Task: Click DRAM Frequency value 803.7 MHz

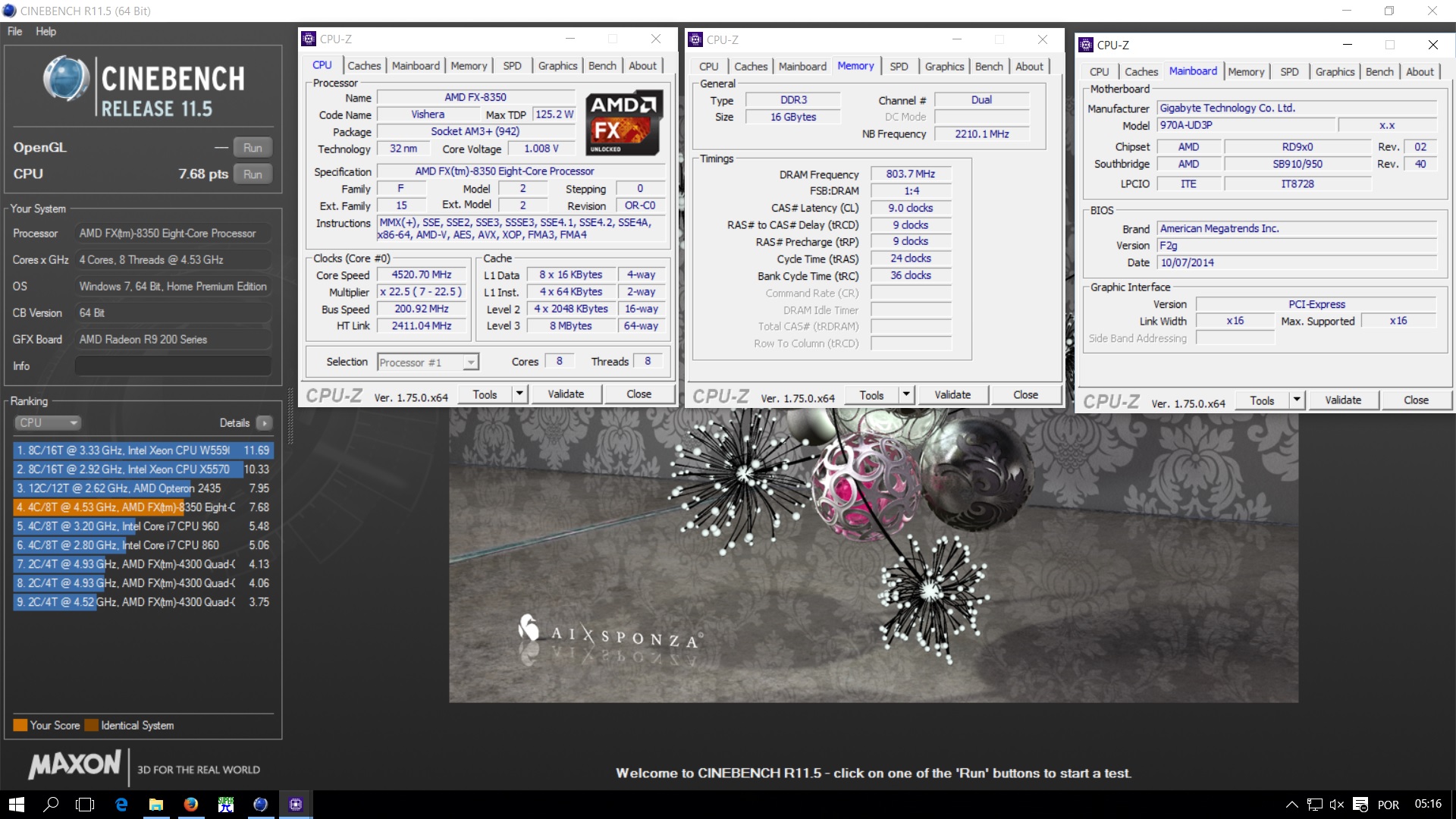Action: click(910, 174)
